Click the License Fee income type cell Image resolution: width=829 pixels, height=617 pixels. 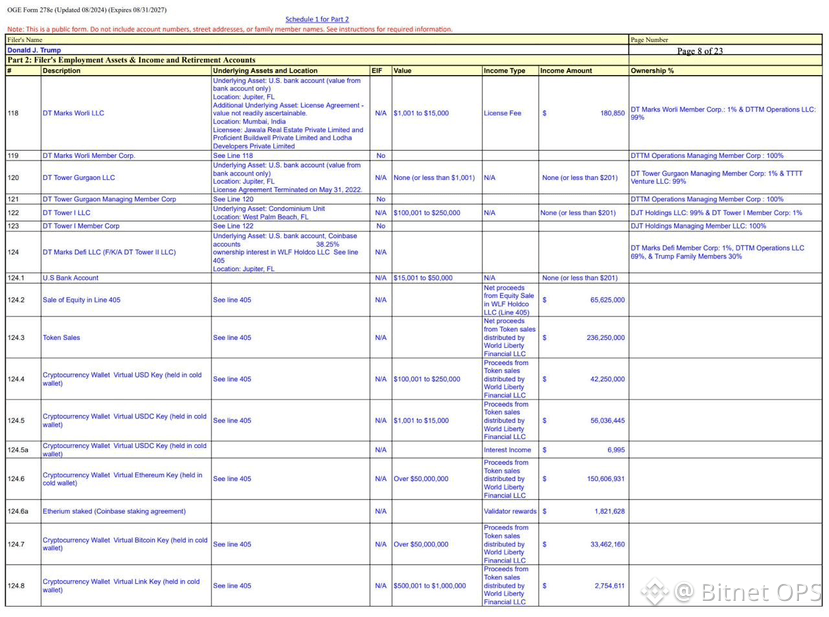[502, 113]
